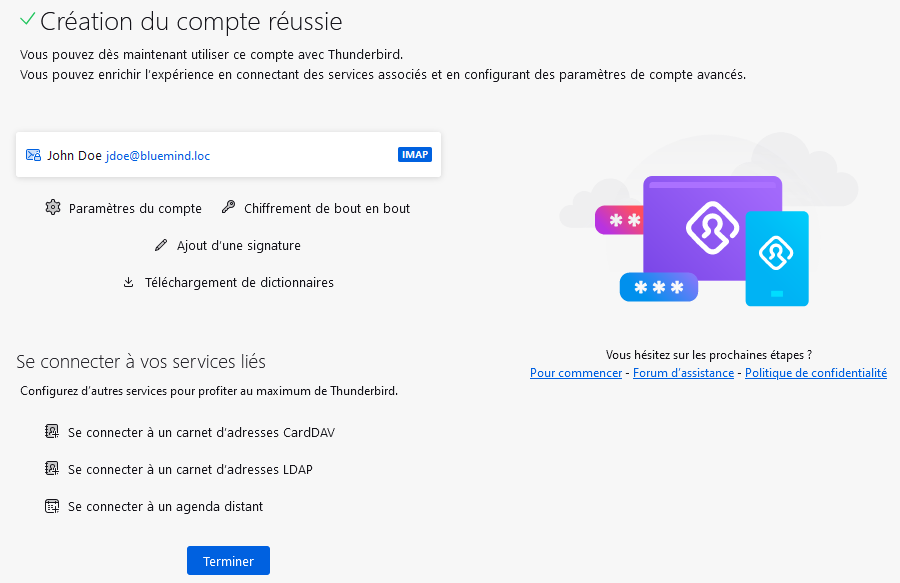Click the blue IMAP badge
The width and height of the screenshot is (900, 583).
(x=414, y=155)
